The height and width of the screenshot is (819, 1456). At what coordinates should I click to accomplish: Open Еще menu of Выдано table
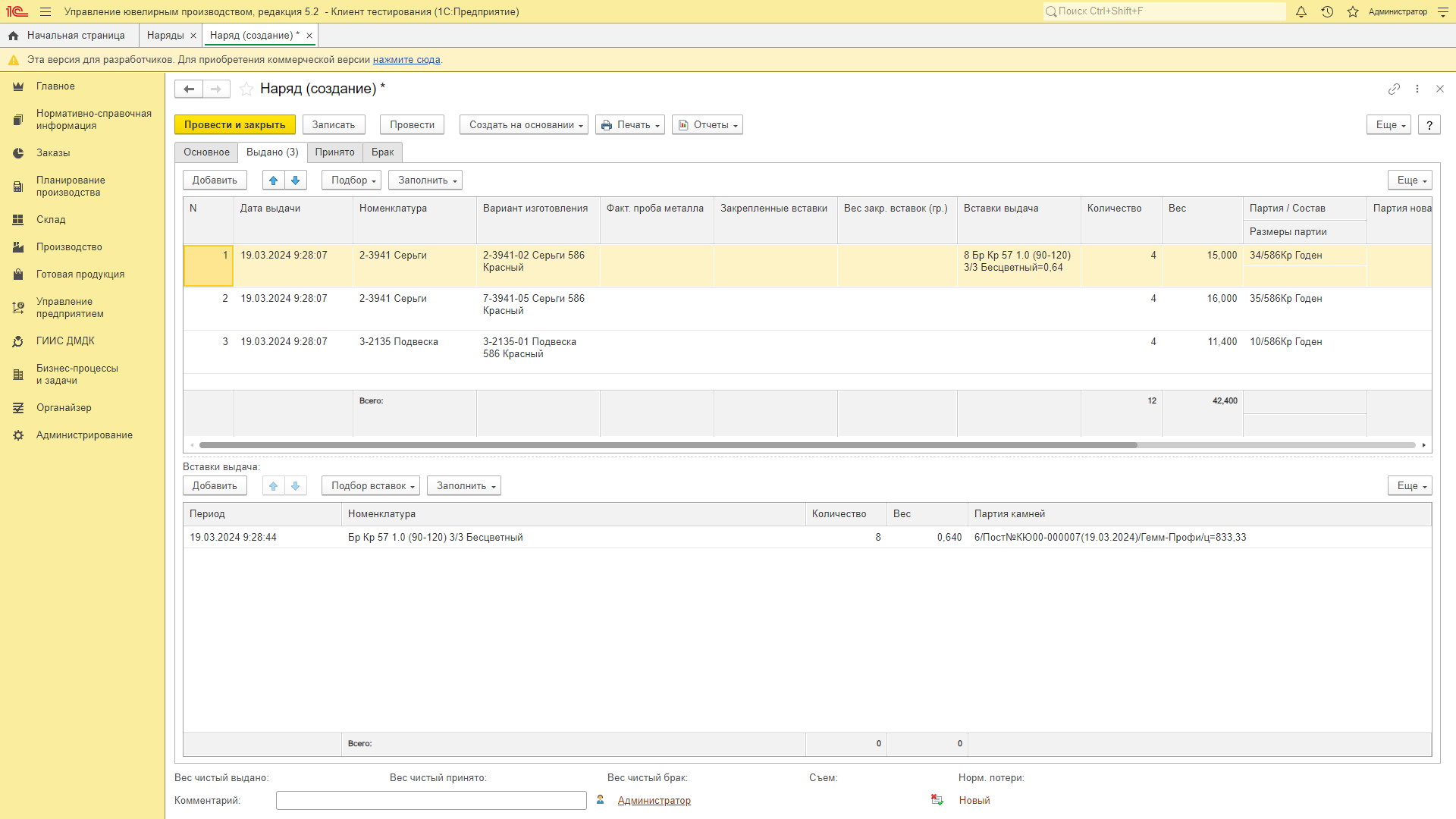point(1410,180)
